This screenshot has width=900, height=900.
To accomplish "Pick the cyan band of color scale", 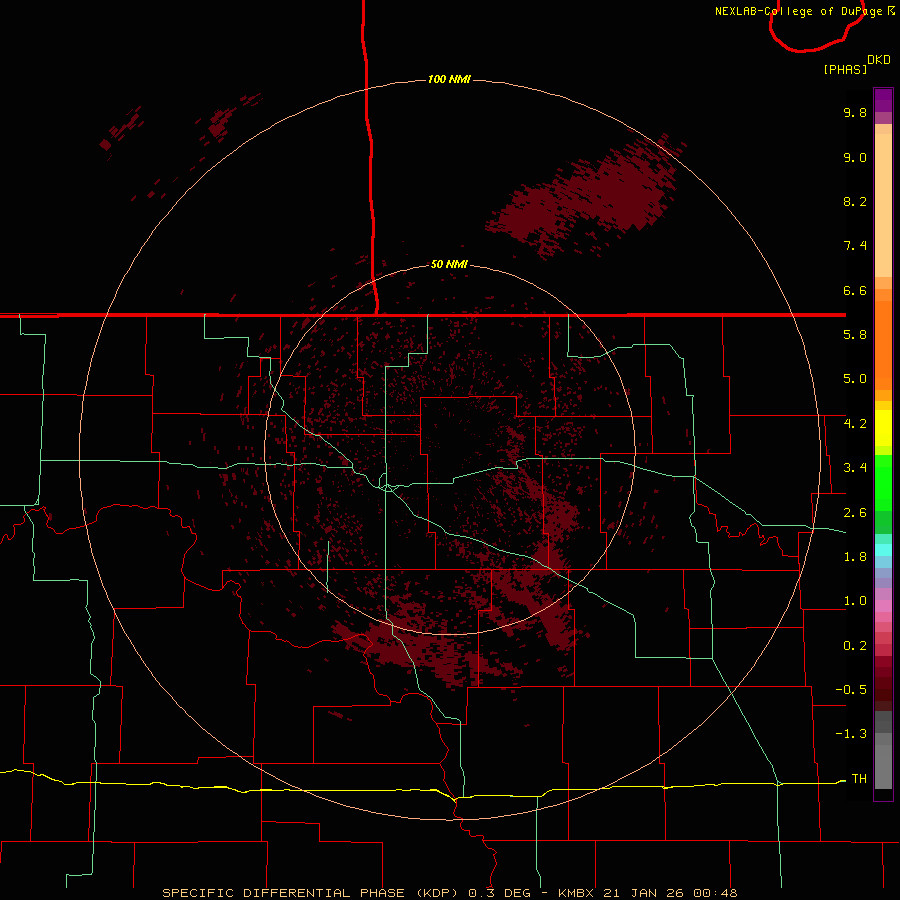I will tap(883, 550).
